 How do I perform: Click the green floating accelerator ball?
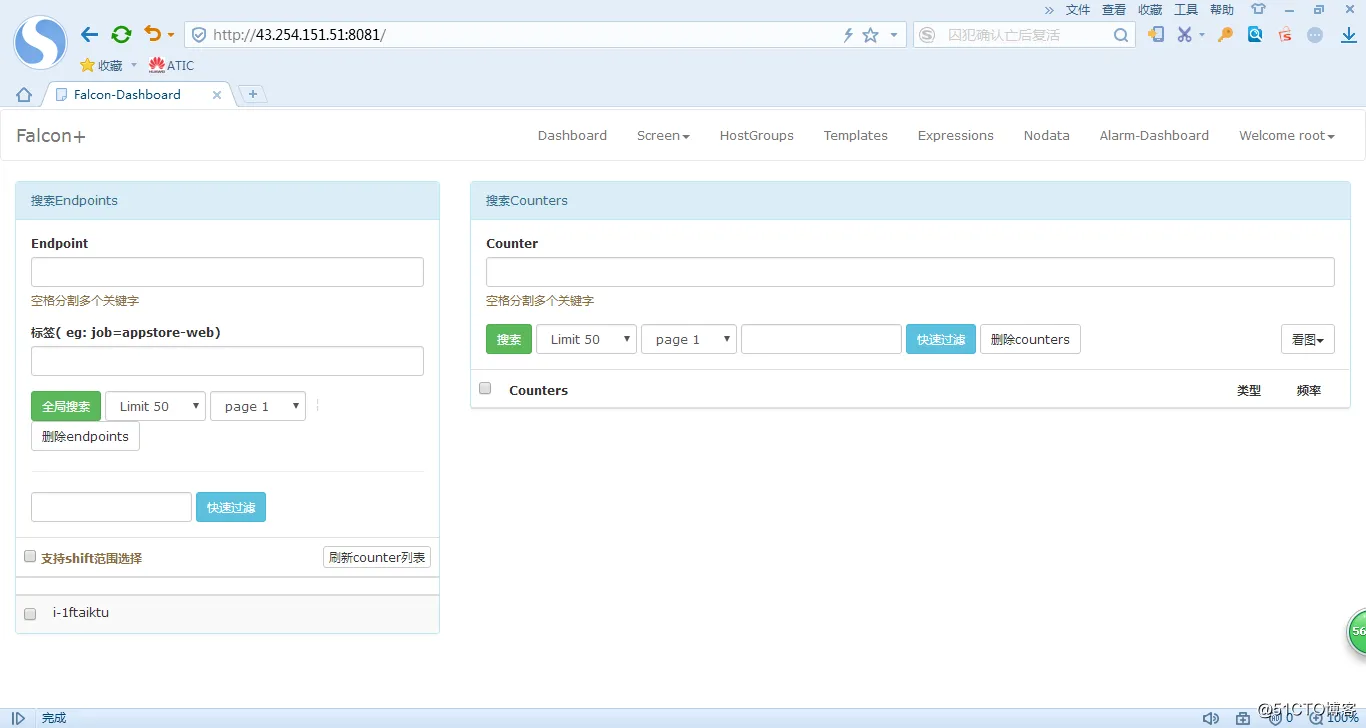click(x=1356, y=631)
